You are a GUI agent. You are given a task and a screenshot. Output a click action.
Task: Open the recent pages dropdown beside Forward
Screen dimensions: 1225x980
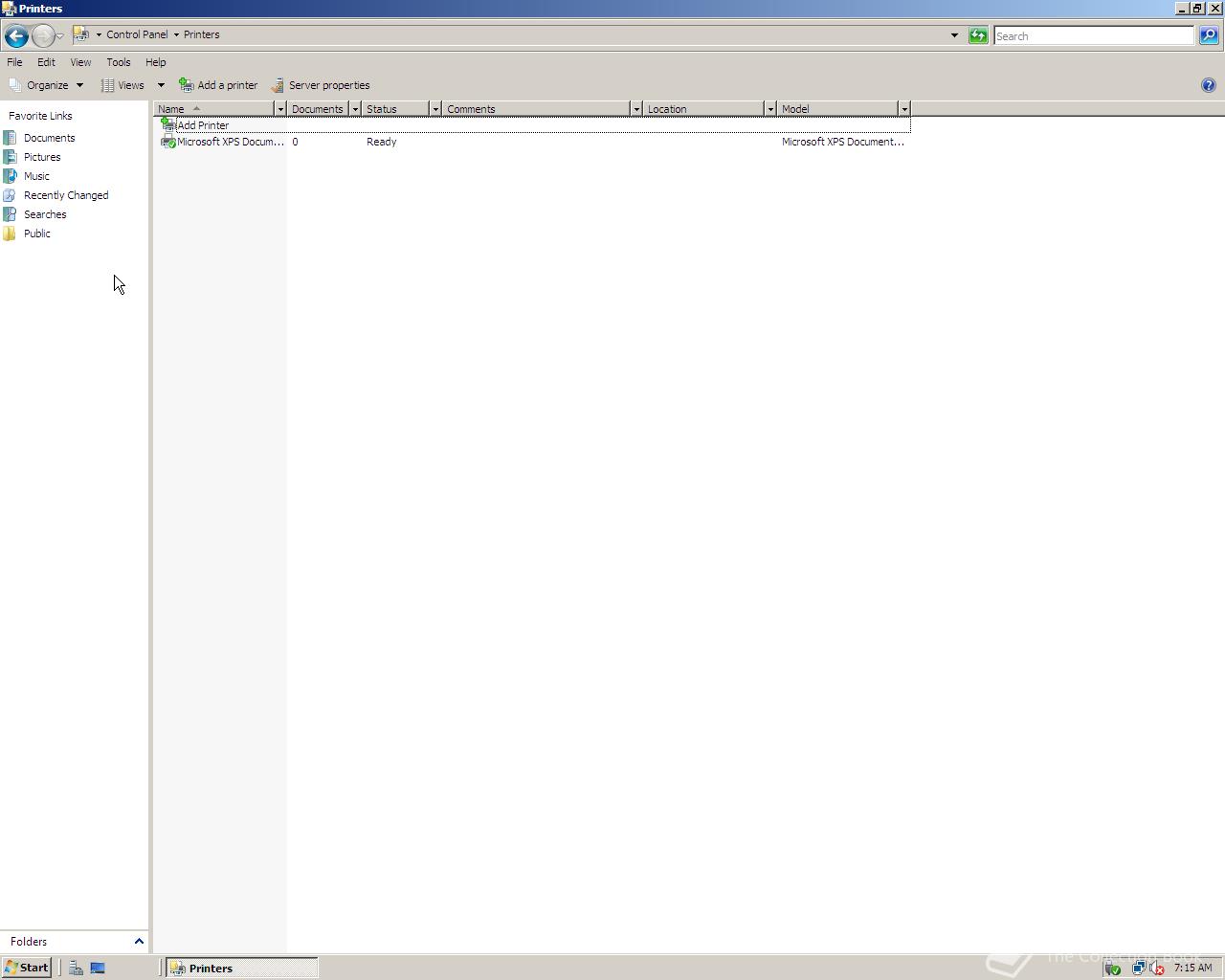[60, 36]
